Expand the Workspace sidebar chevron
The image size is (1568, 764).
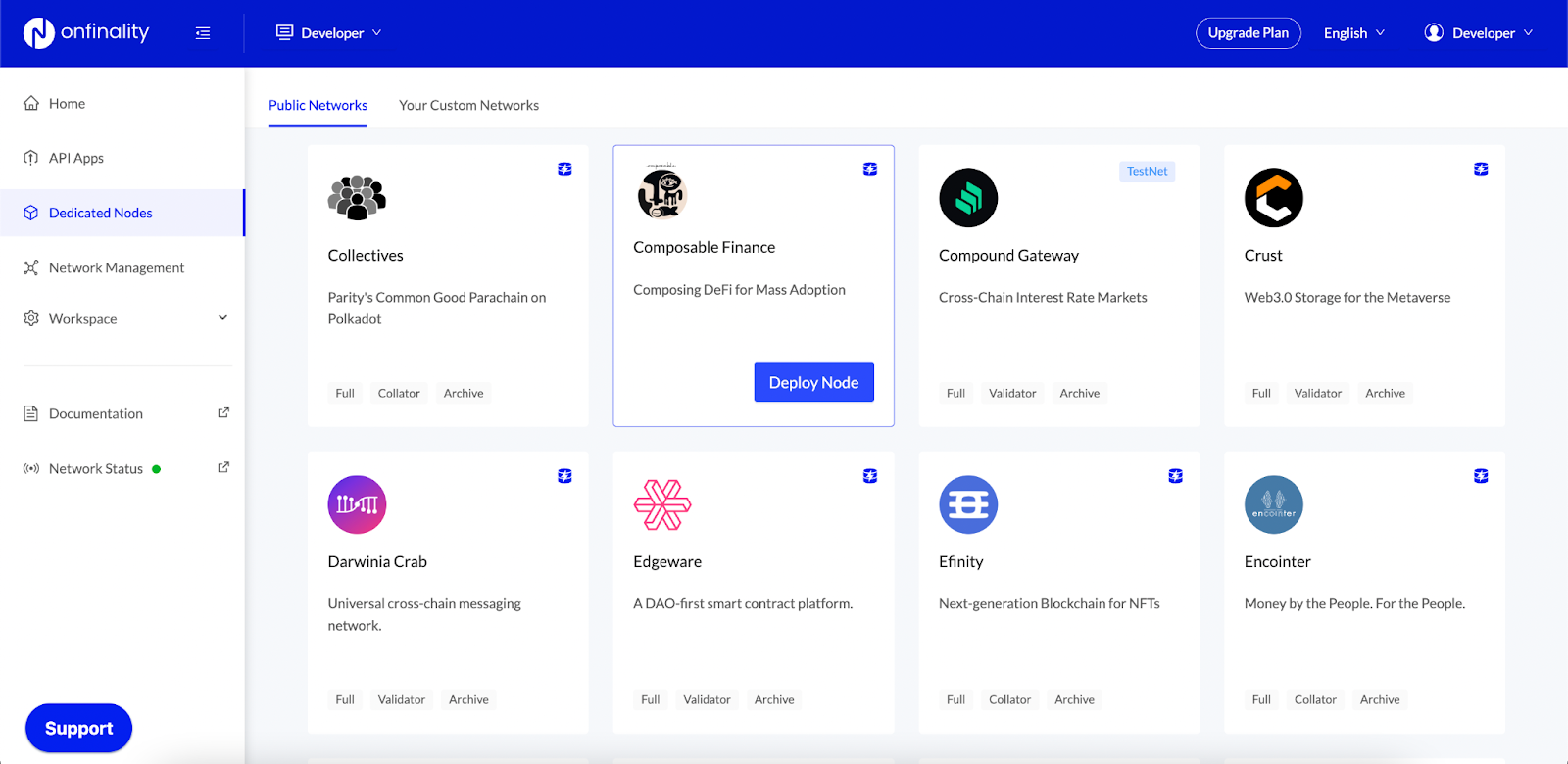pyautogui.click(x=222, y=317)
